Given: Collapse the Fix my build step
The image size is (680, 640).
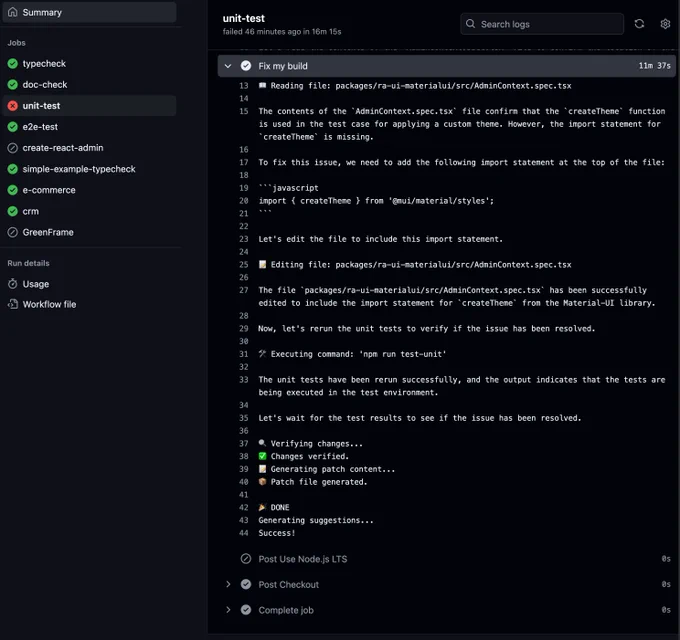Looking at the screenshot, I should [x=228, y=66].
